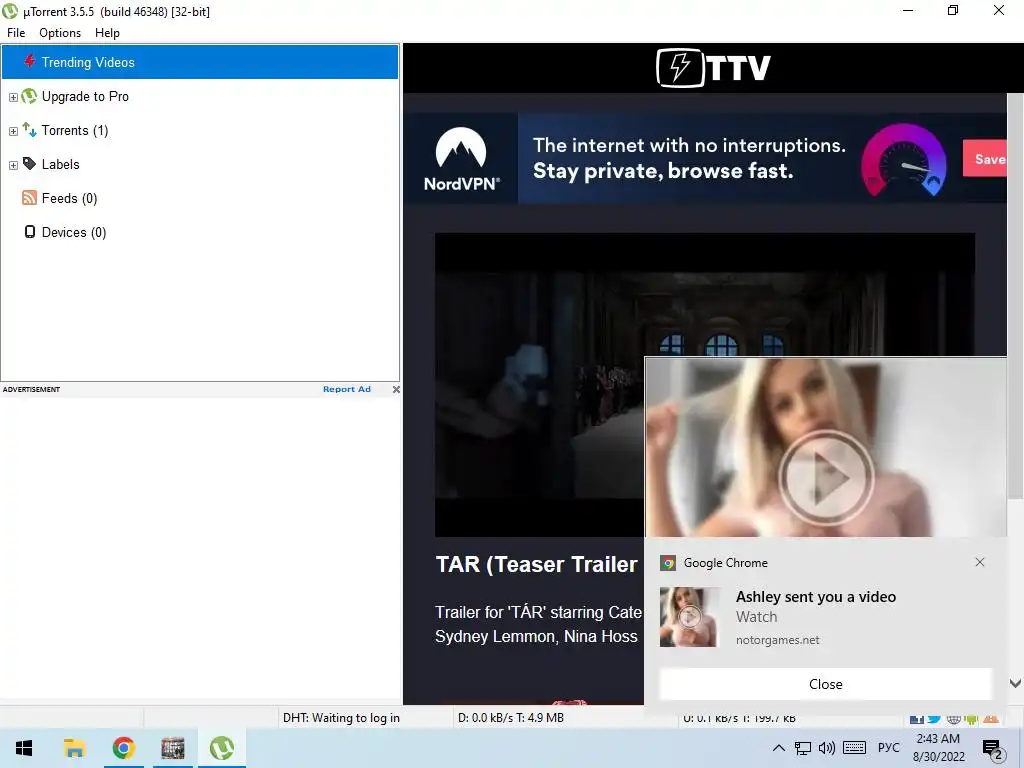Image resolution: width=1024 pixels, height=768 pixels.
Task: Click the Facebook status bar icon
Action: pos(916,719)
